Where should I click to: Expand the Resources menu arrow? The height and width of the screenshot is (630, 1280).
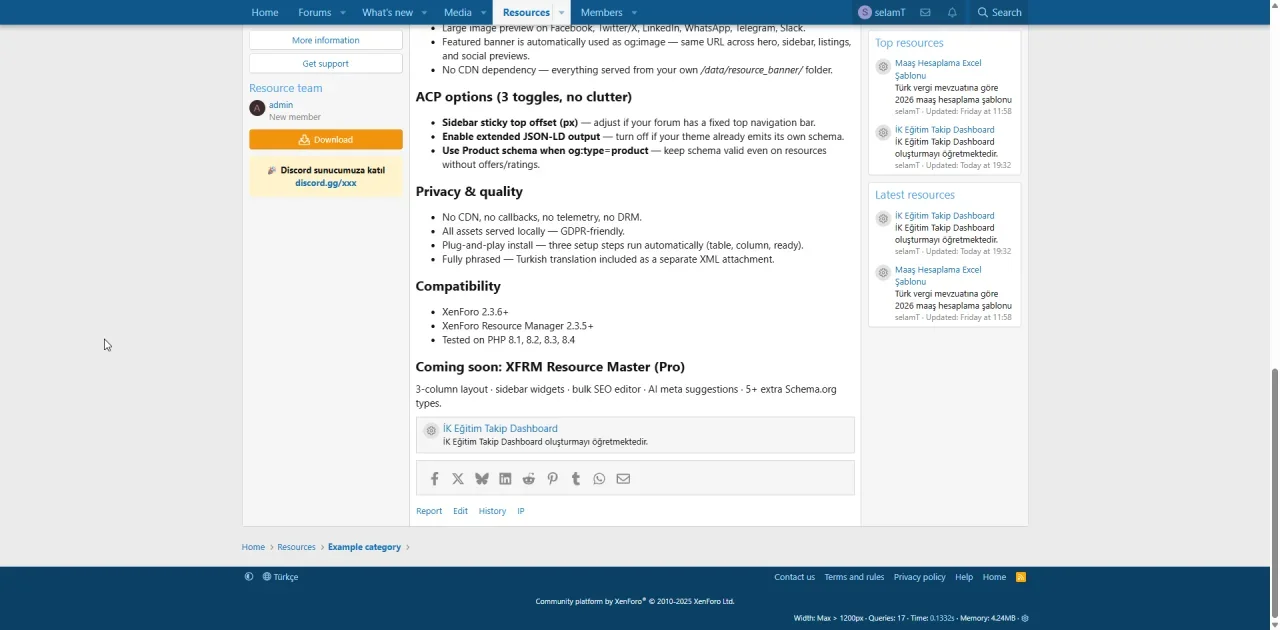tap(562, 12)
